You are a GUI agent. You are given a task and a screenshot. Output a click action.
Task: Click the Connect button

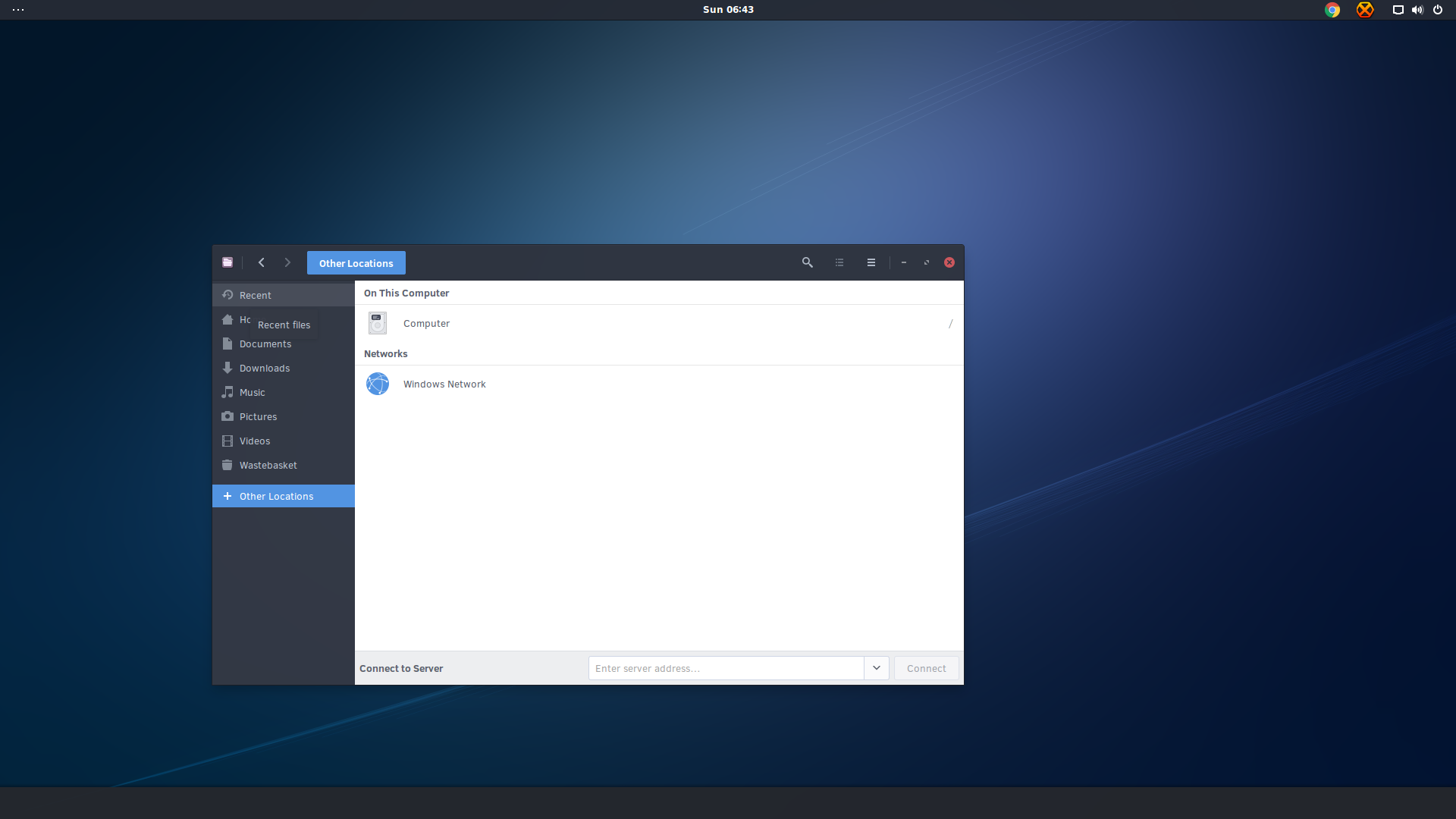[926, 668]
